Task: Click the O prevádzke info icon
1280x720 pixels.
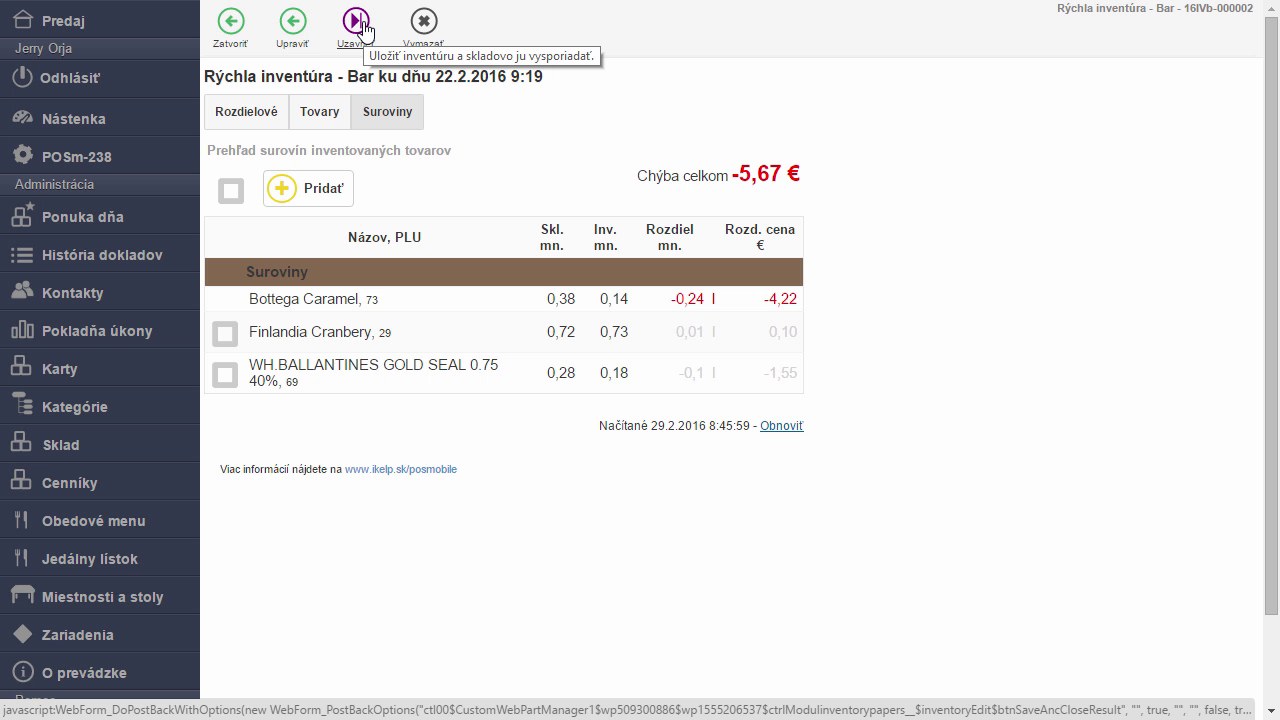Action: pos(22,671)
